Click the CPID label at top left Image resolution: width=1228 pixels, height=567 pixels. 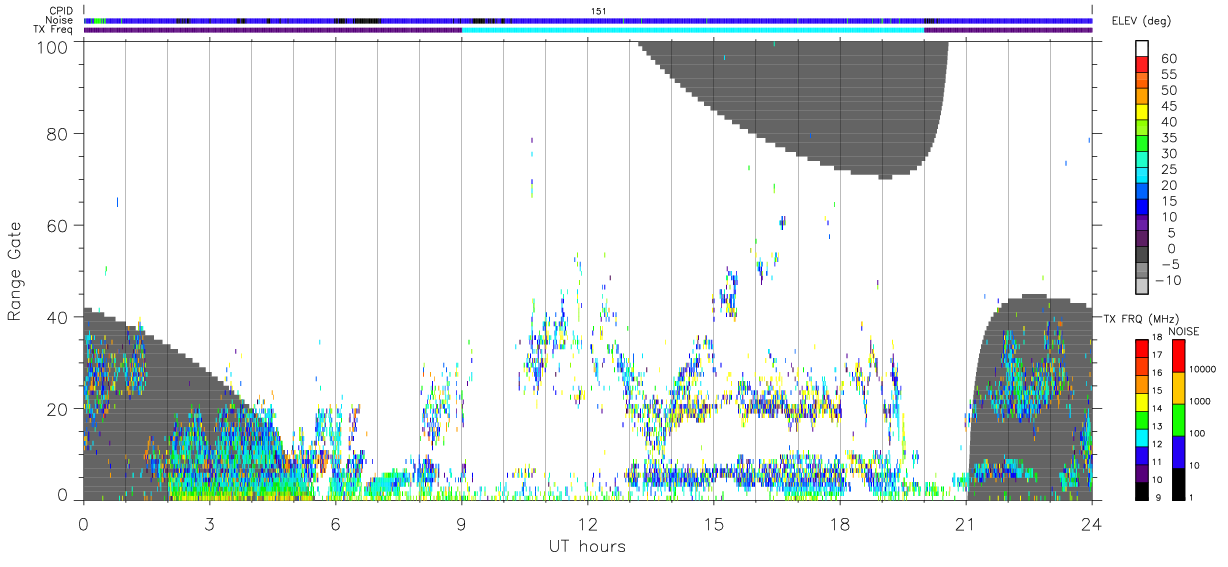[59, 11]
